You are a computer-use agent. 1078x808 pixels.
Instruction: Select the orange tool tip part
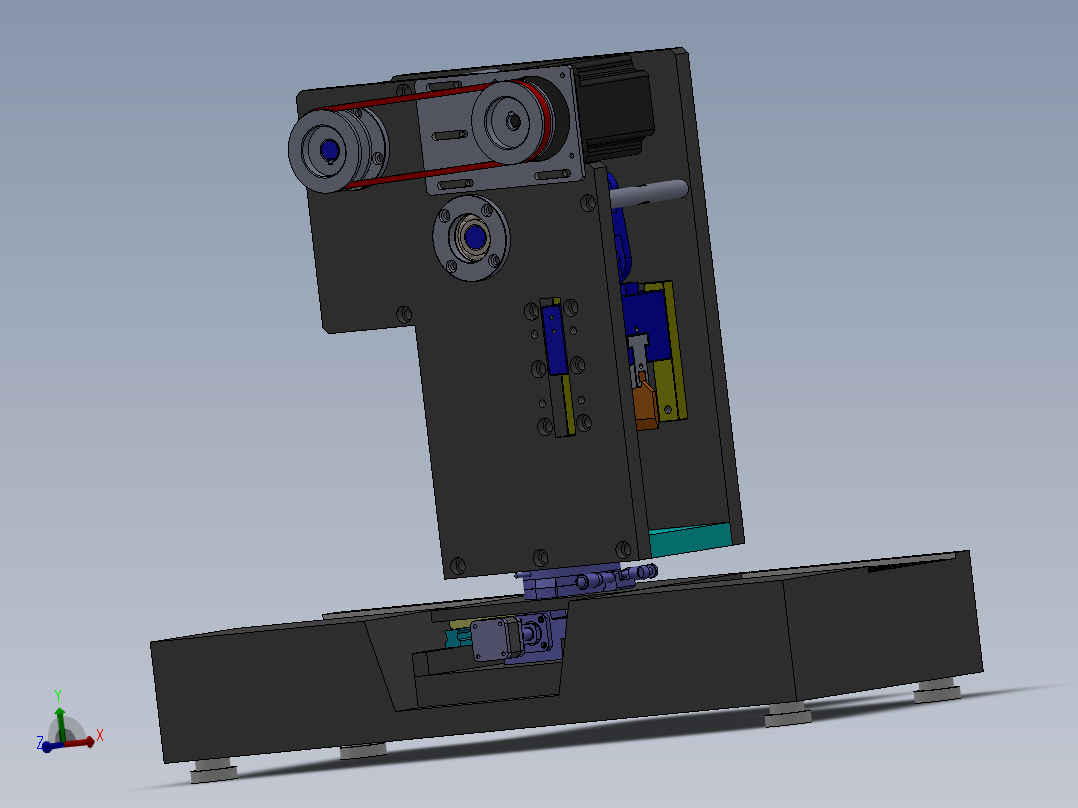coord(647,404)
